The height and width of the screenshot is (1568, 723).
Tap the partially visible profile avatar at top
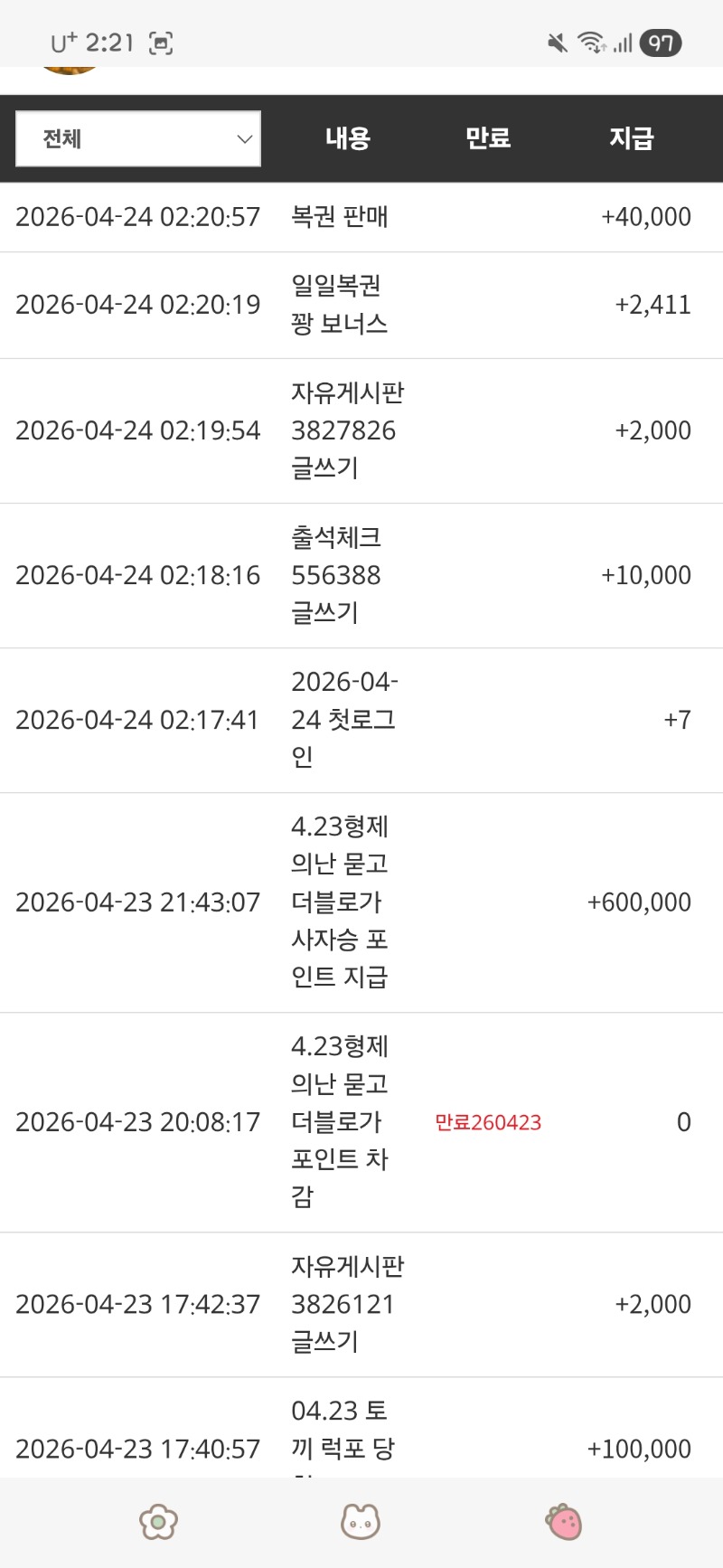click(70, 69)
